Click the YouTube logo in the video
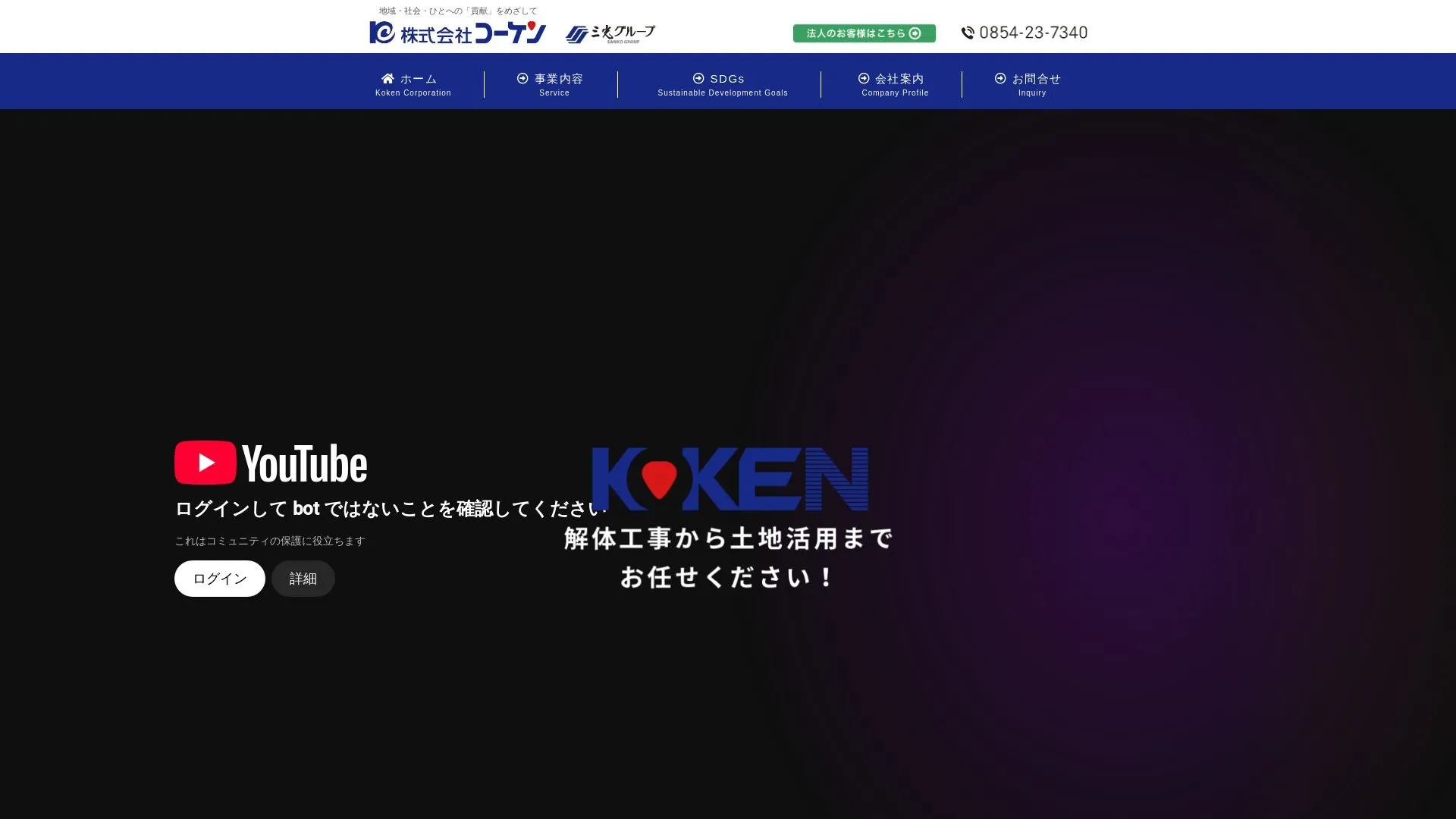 point(271,463)
